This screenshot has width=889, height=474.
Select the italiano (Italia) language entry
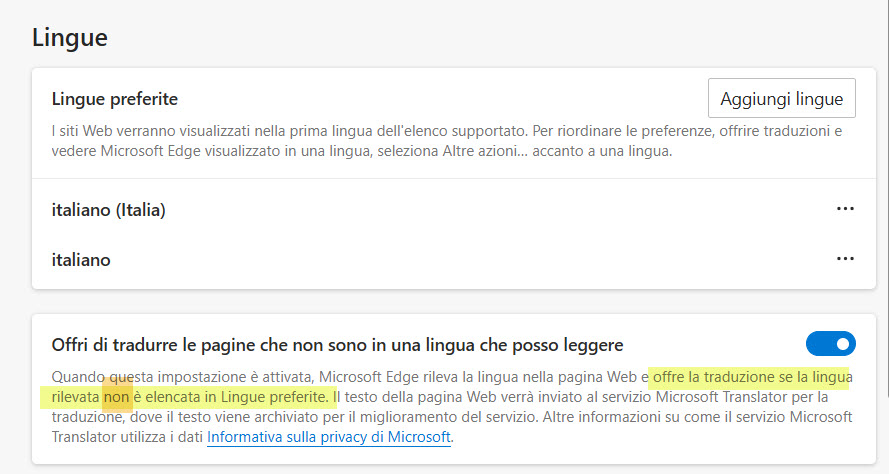108,210
